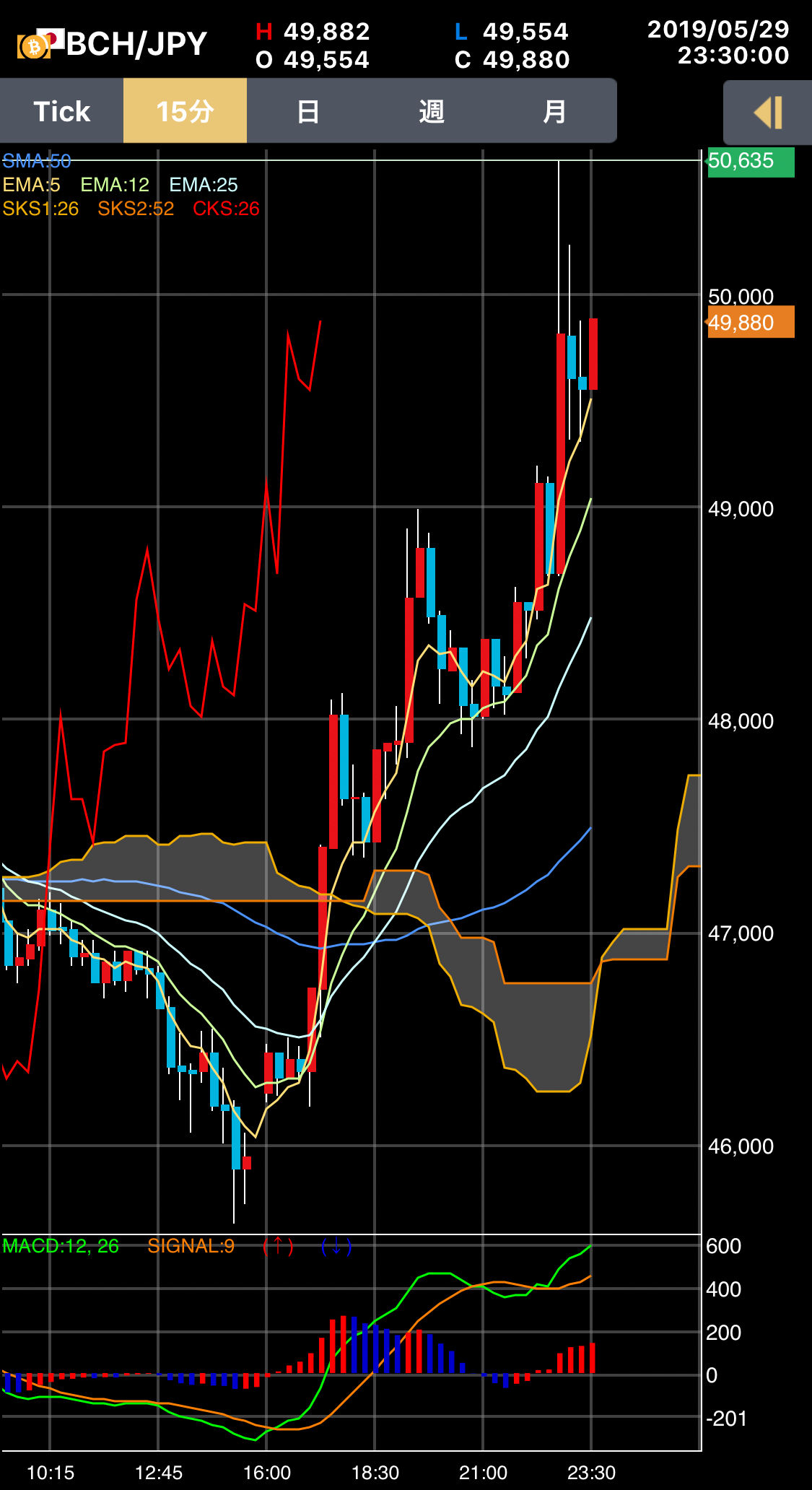Tap the 2019/05/29 date text
The height and width of the screenshot is (1490, 812).
coord(718,29)
